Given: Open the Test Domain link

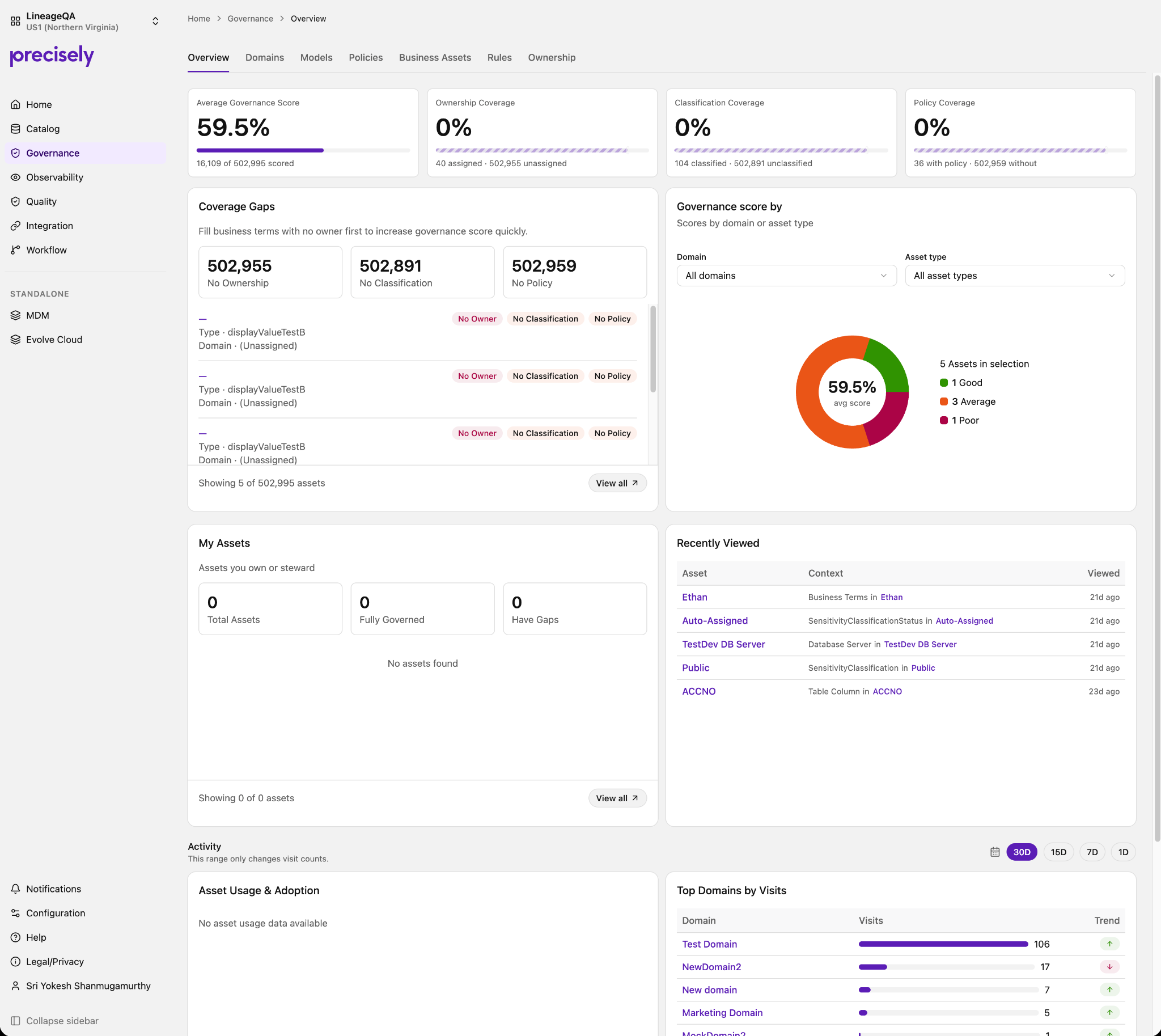Looking at the screenshot, I should [710, 944].
